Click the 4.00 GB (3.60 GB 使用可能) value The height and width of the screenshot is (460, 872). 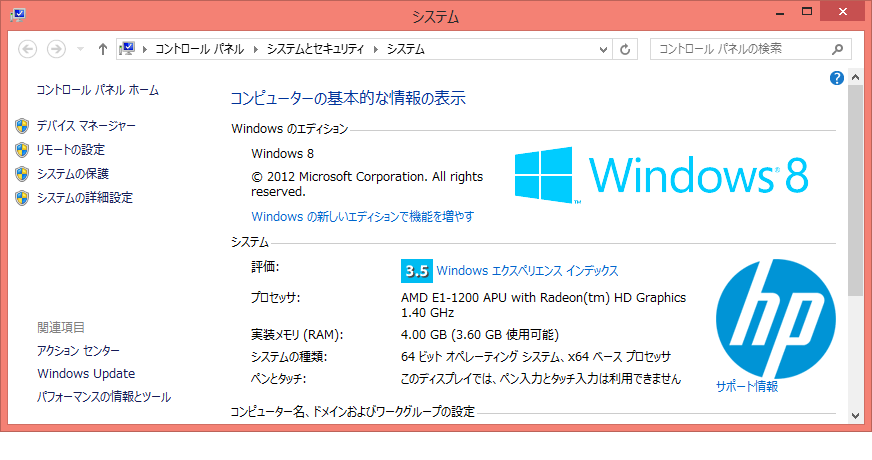click(480, 334)
